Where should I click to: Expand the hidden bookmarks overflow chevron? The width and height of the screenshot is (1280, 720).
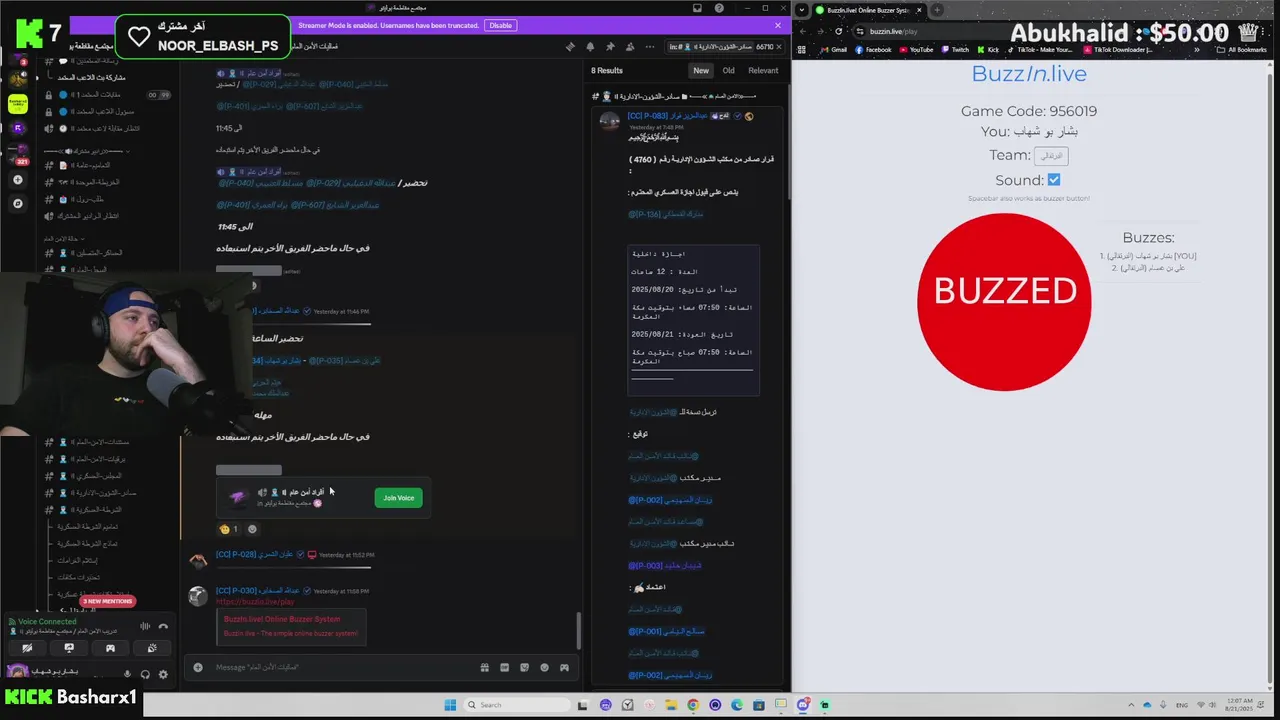1197,50
